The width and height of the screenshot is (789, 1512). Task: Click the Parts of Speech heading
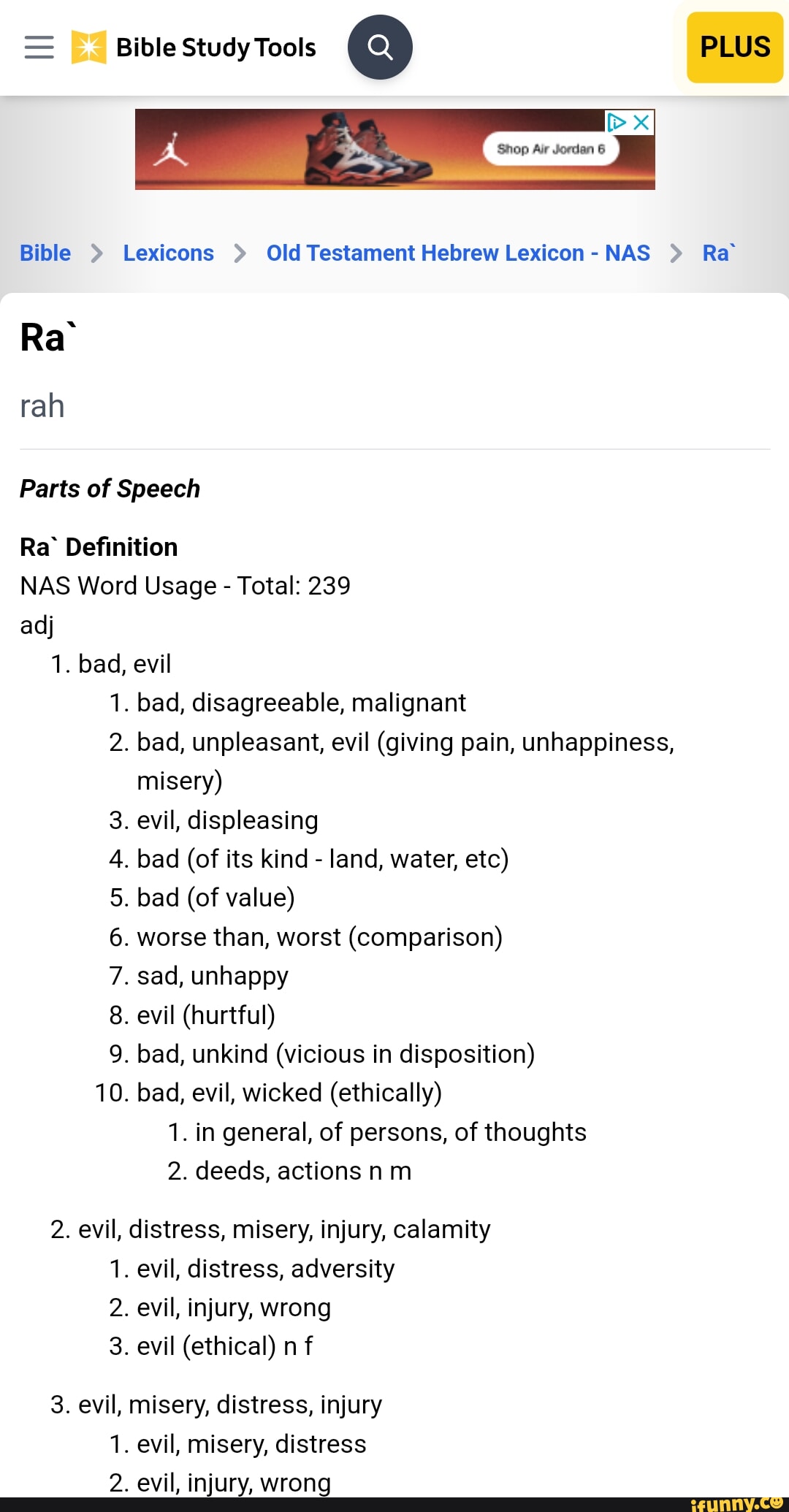(110, 489)
